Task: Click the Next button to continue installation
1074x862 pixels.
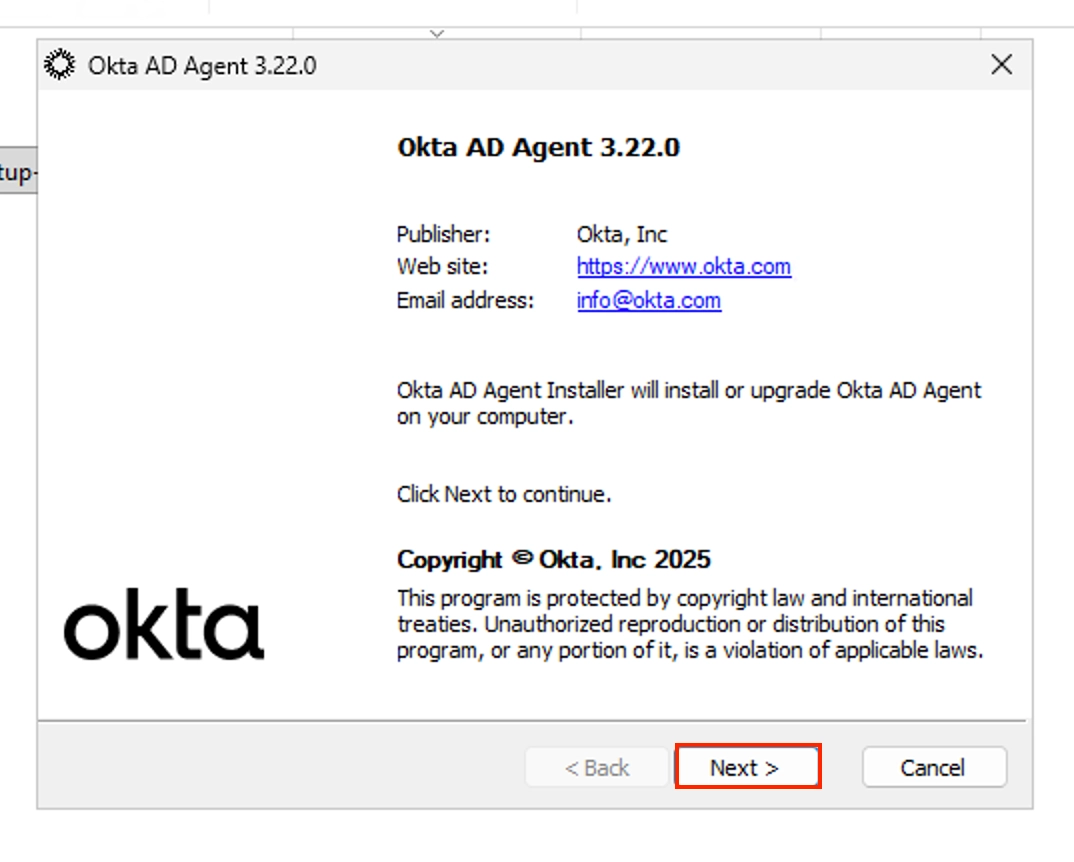Action: (747, 767)
